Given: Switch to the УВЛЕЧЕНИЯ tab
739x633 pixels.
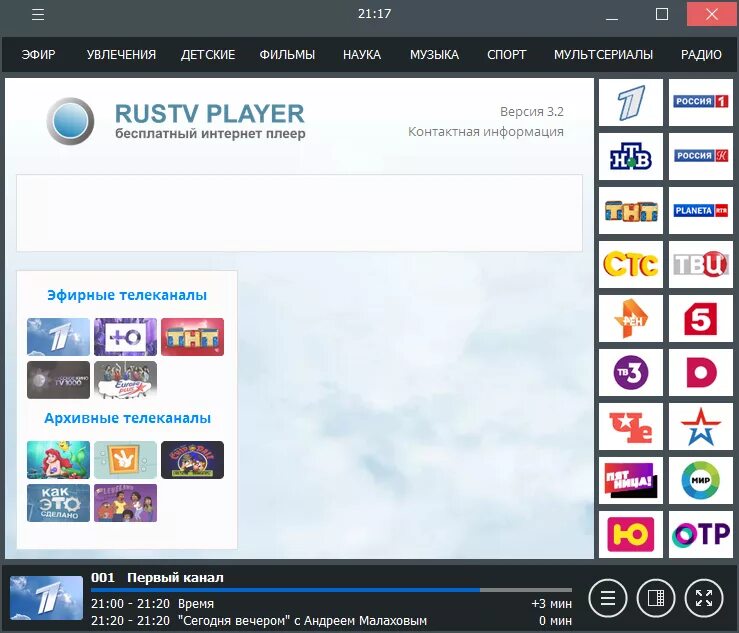Looking at the screenshot, I should tap(121, 55).
